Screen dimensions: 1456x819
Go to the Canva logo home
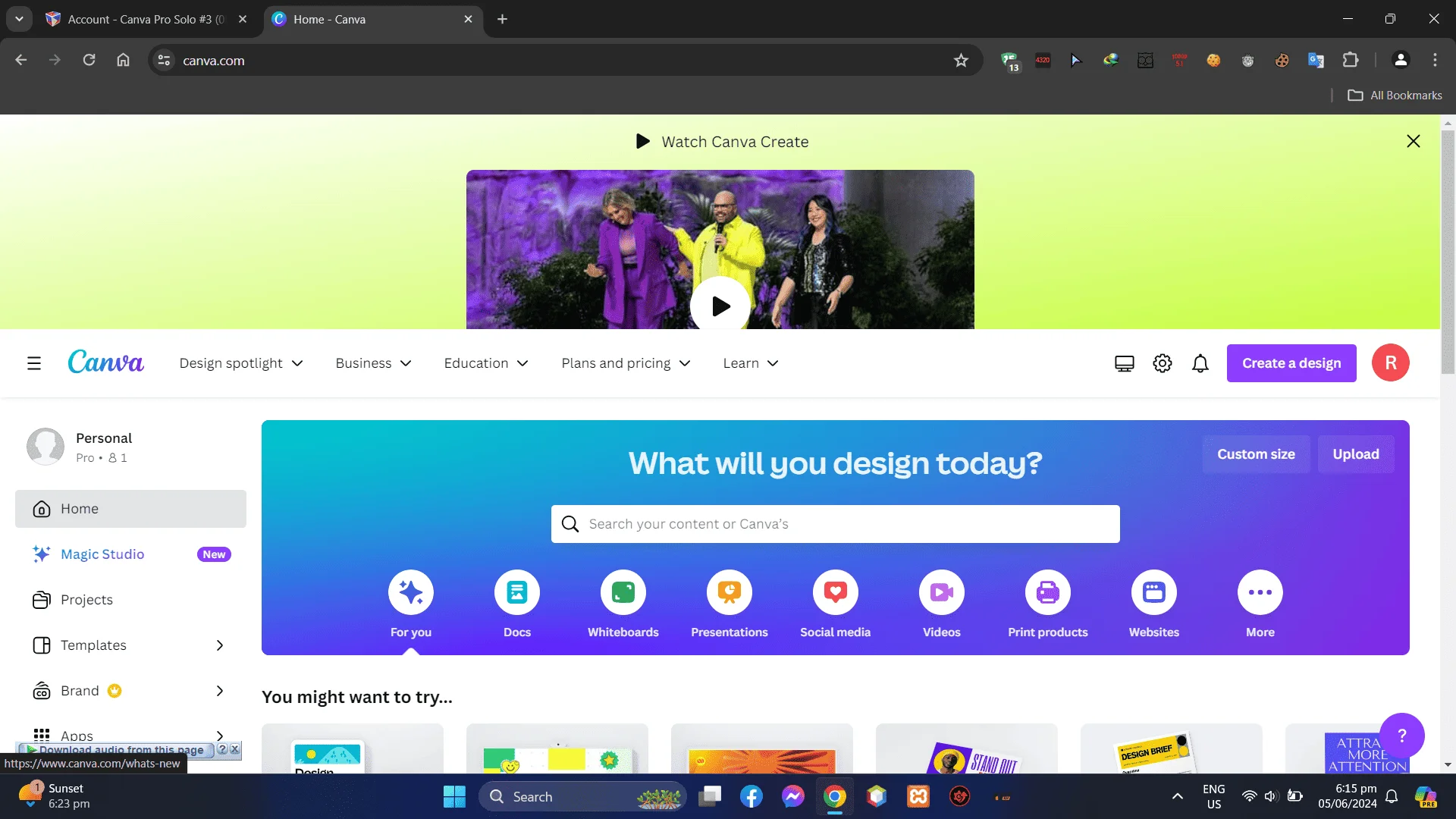click(106, 362)
